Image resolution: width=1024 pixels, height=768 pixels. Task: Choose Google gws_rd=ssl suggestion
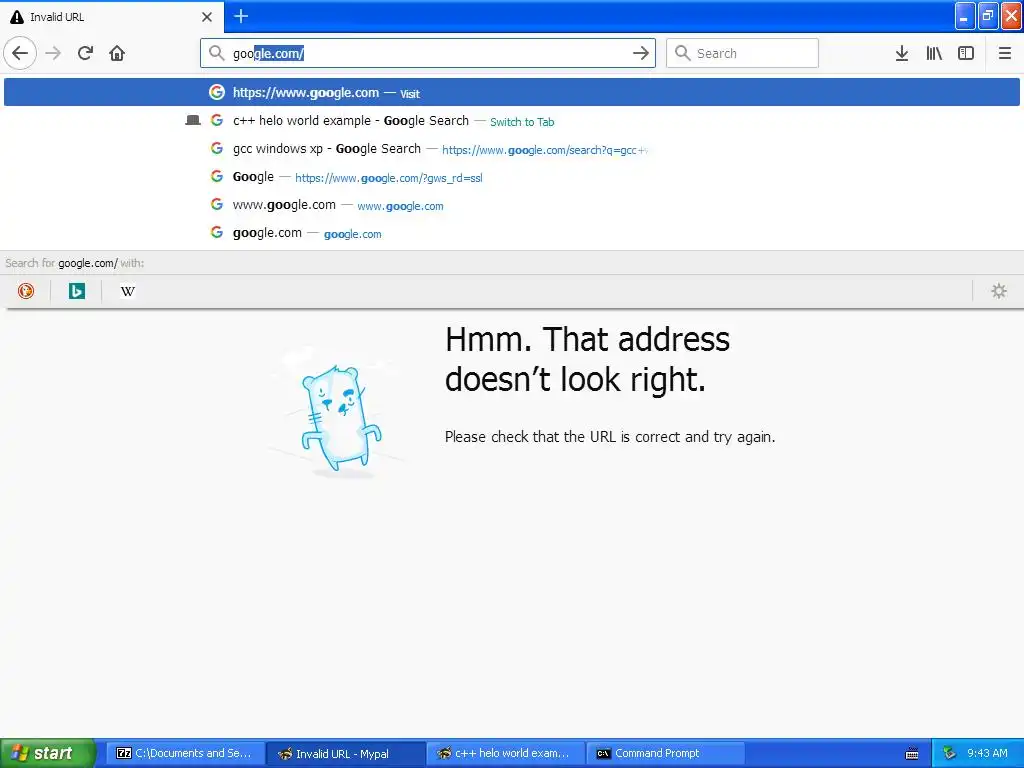[x=512, y=177]
